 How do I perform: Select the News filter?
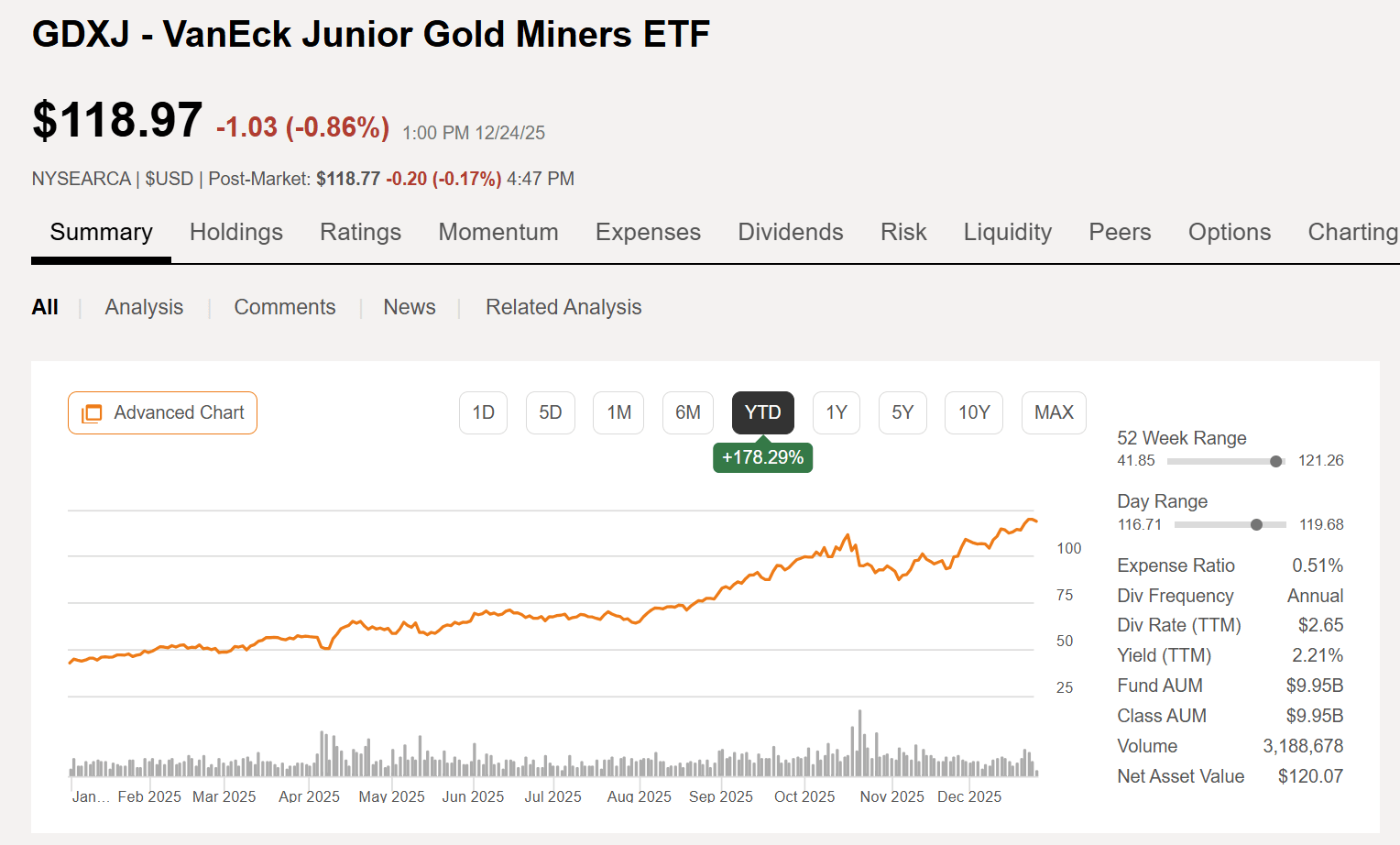(x=409, y=307)
